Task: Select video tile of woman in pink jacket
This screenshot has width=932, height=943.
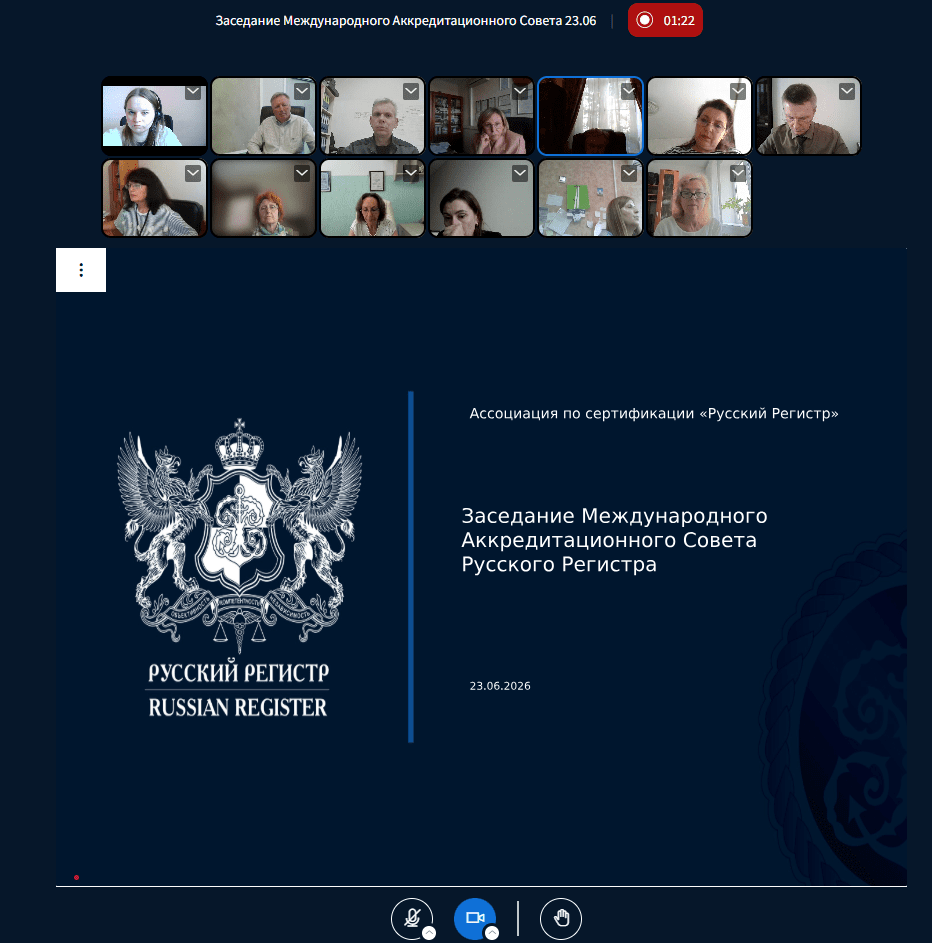Action: 481,116
